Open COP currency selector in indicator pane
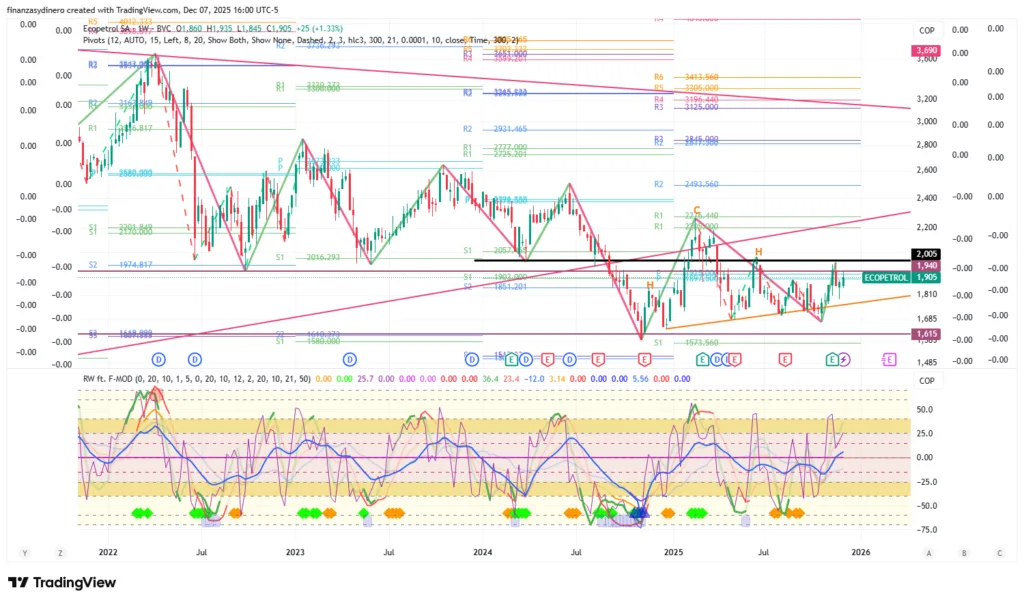This screenshot has width=1024, height=603. 926,380
